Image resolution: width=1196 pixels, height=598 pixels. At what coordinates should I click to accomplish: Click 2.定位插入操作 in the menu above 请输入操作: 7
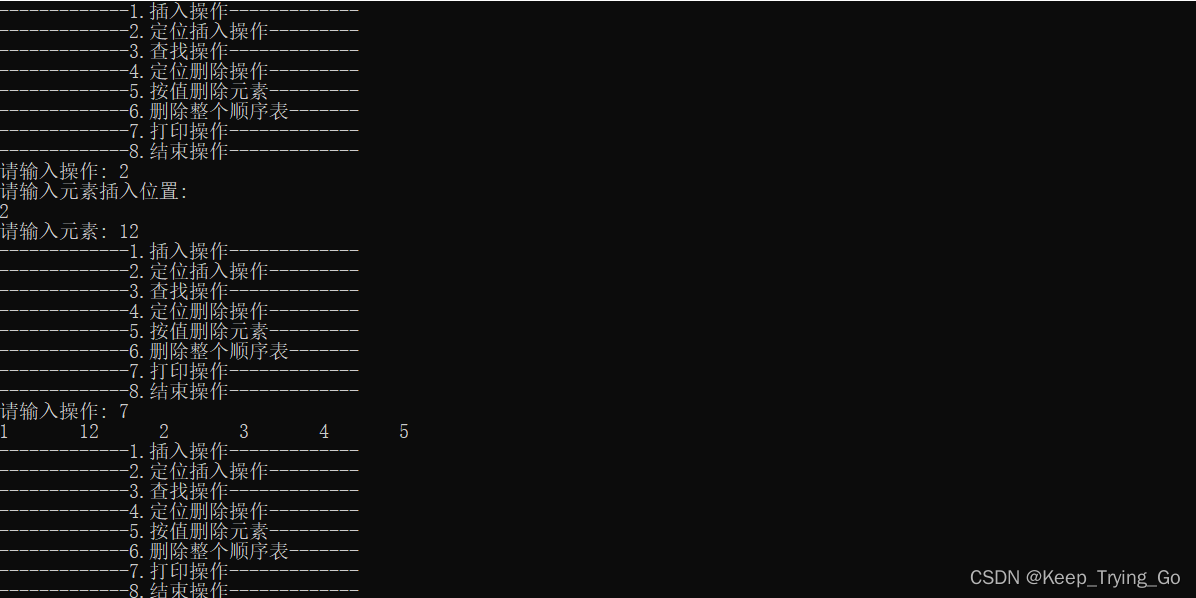(x=199, y=271)
